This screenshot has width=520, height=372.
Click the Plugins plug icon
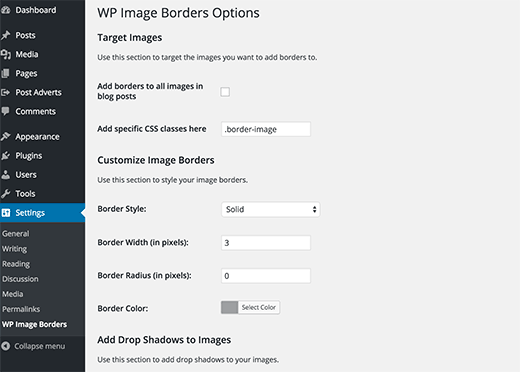(5, 156)
